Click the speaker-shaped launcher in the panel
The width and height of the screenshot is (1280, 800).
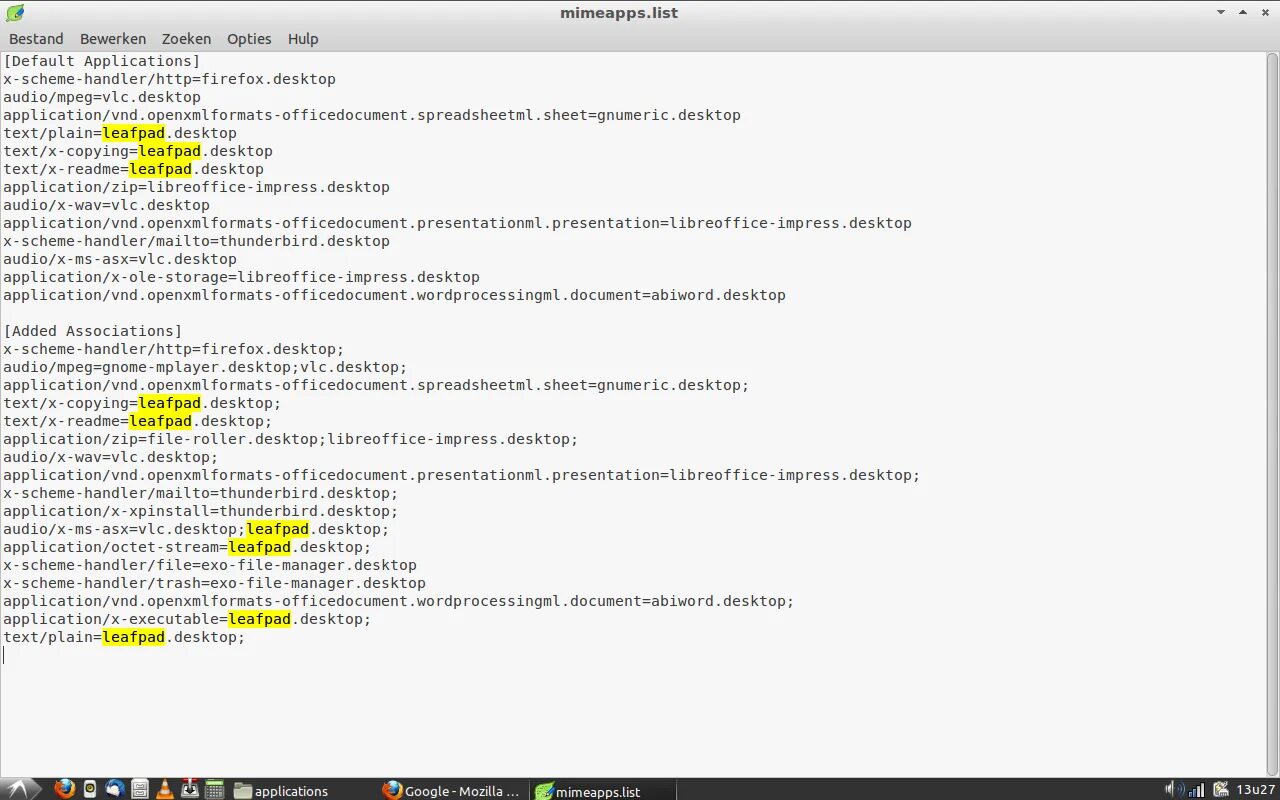(x=91, y=789)
